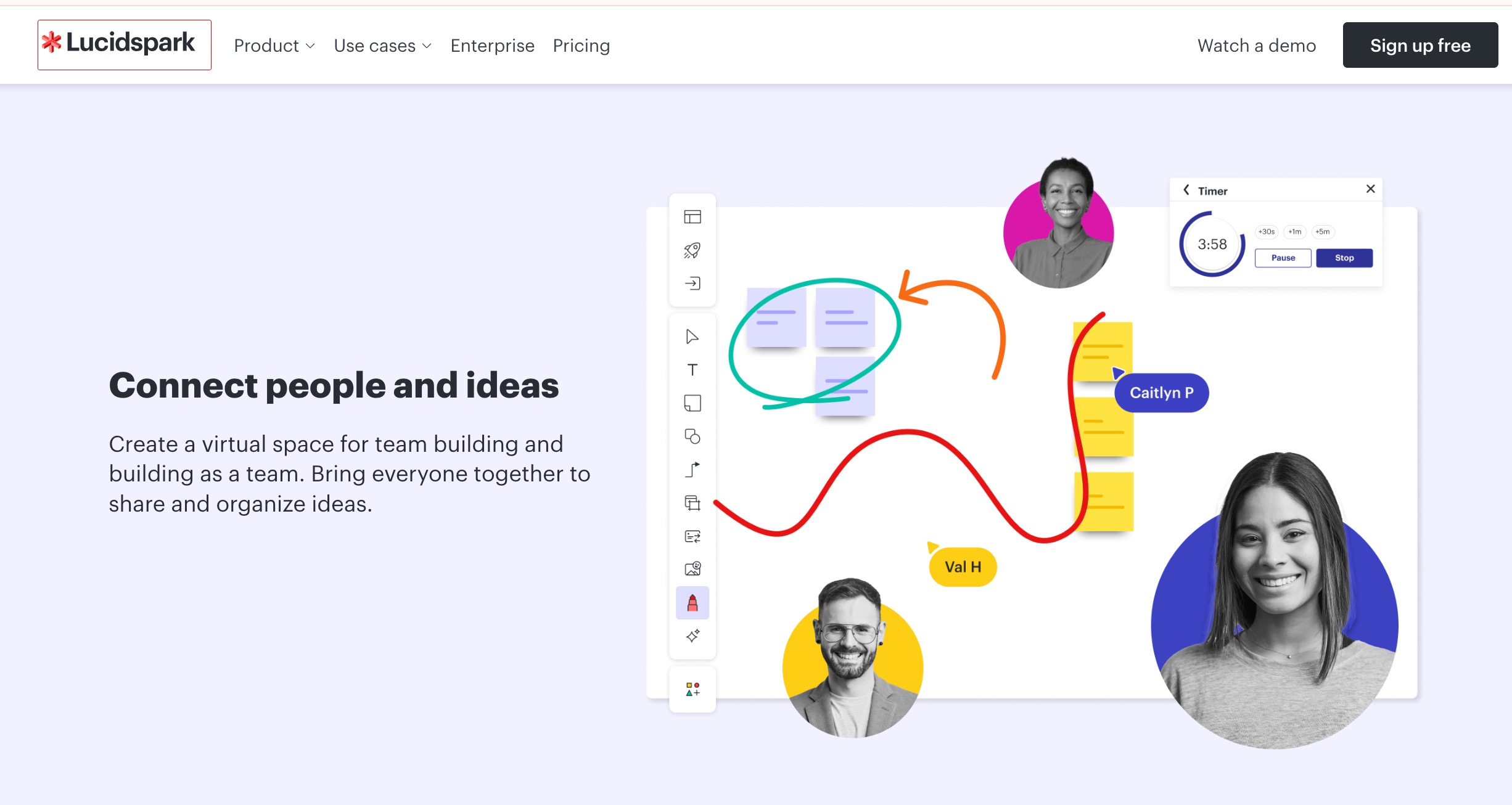Go back with the Timer chevron
Screen dimensions: 1512x805
pos(1186,190)
